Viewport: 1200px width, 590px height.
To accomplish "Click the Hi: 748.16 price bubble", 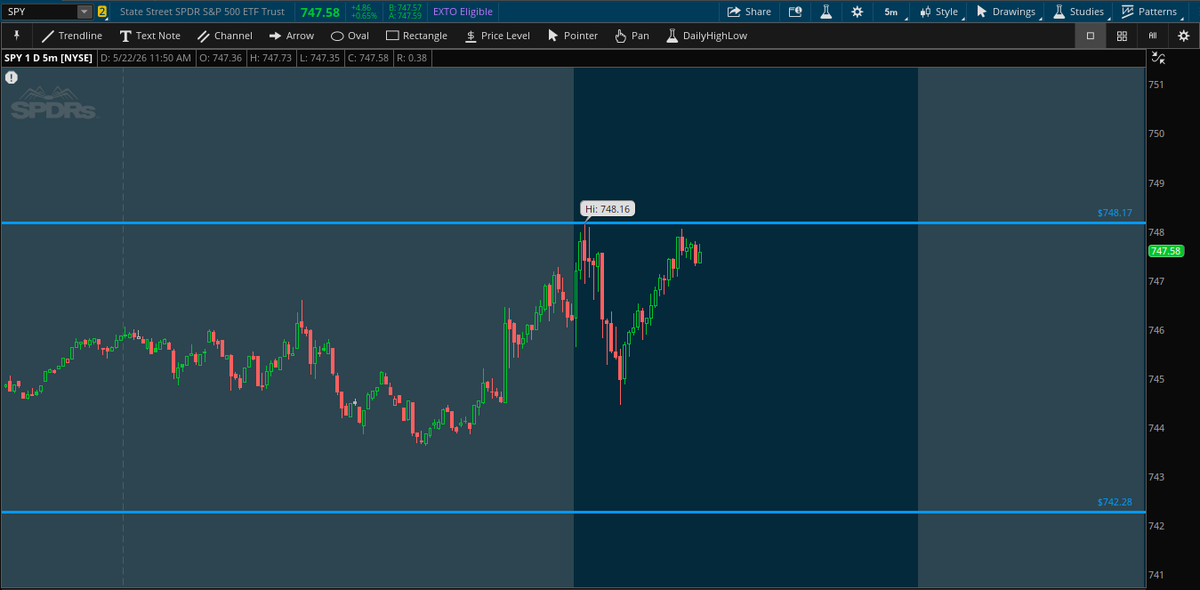I will (x=607, y=209).
